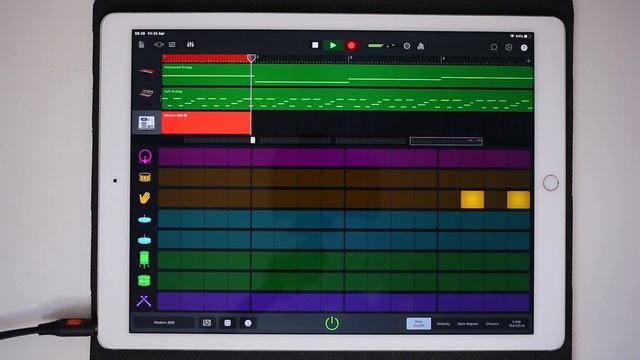The image size is (640, 360).
Task: Toggle the green sequencer power button
Action: tap(332, 323)
